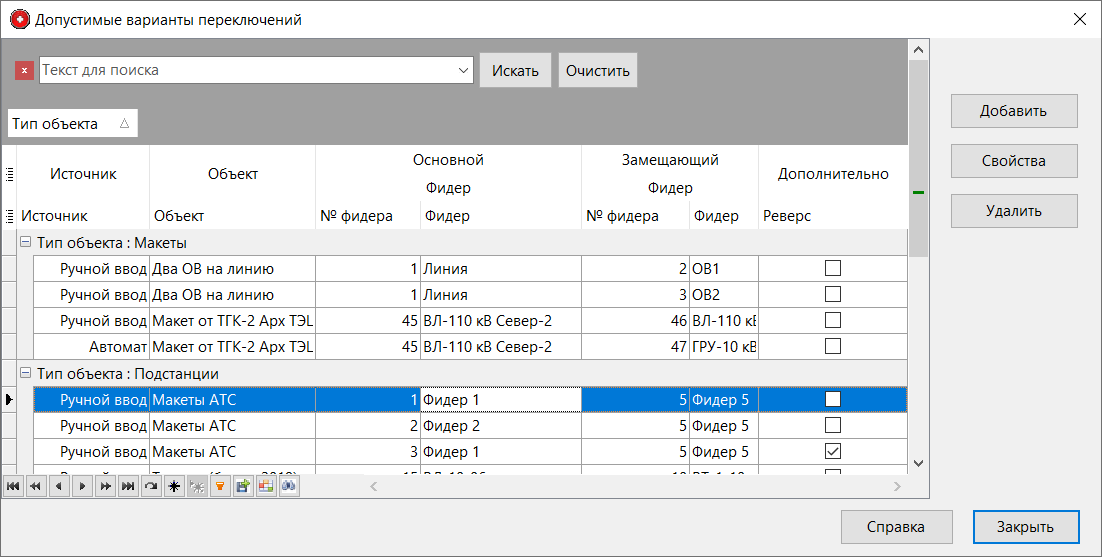The width and height of the screenshot is (1102, 557).
Task: Click the Тип объекта grouping header
Action: pos(71,124)
